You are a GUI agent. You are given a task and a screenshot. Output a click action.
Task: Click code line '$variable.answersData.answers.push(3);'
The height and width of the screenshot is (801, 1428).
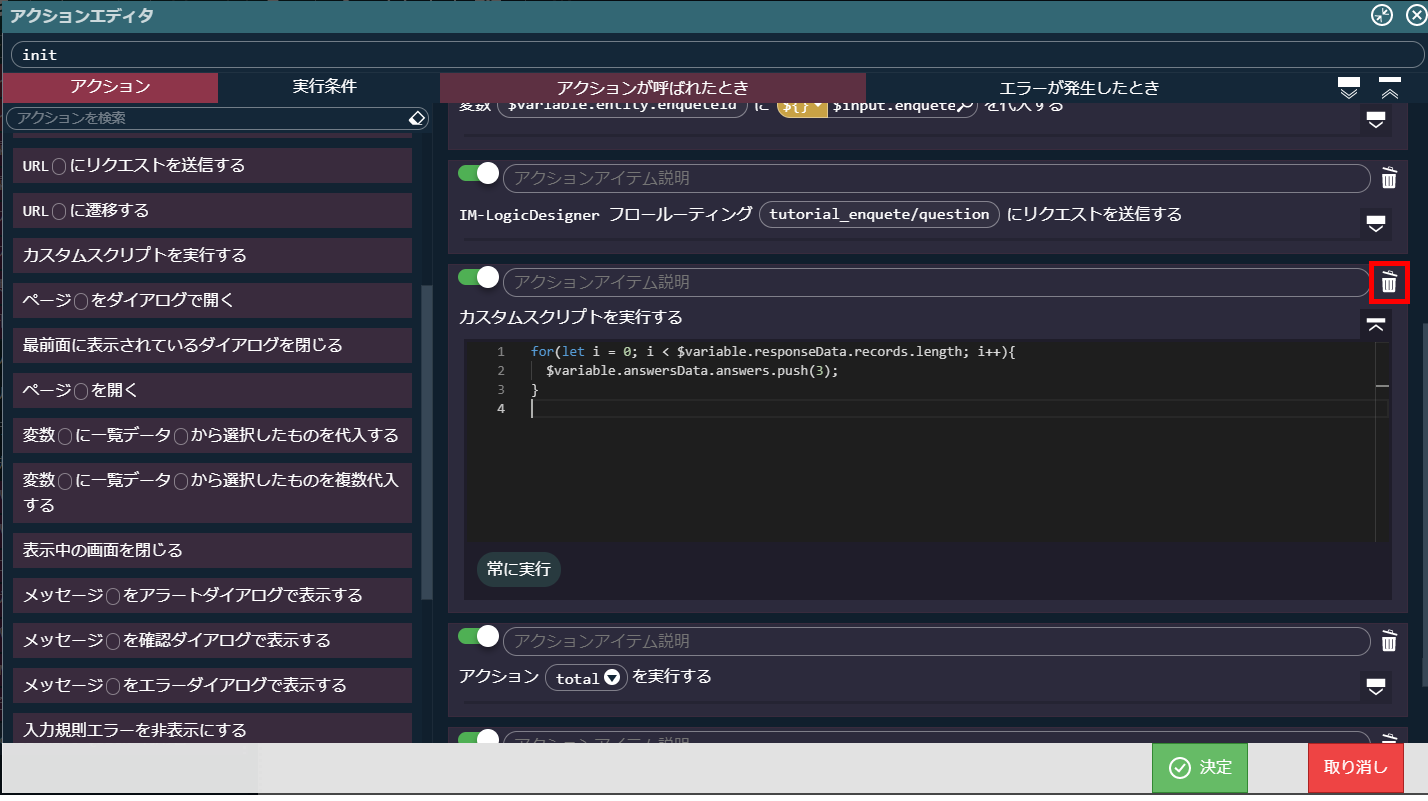click(x=692, y=371)
